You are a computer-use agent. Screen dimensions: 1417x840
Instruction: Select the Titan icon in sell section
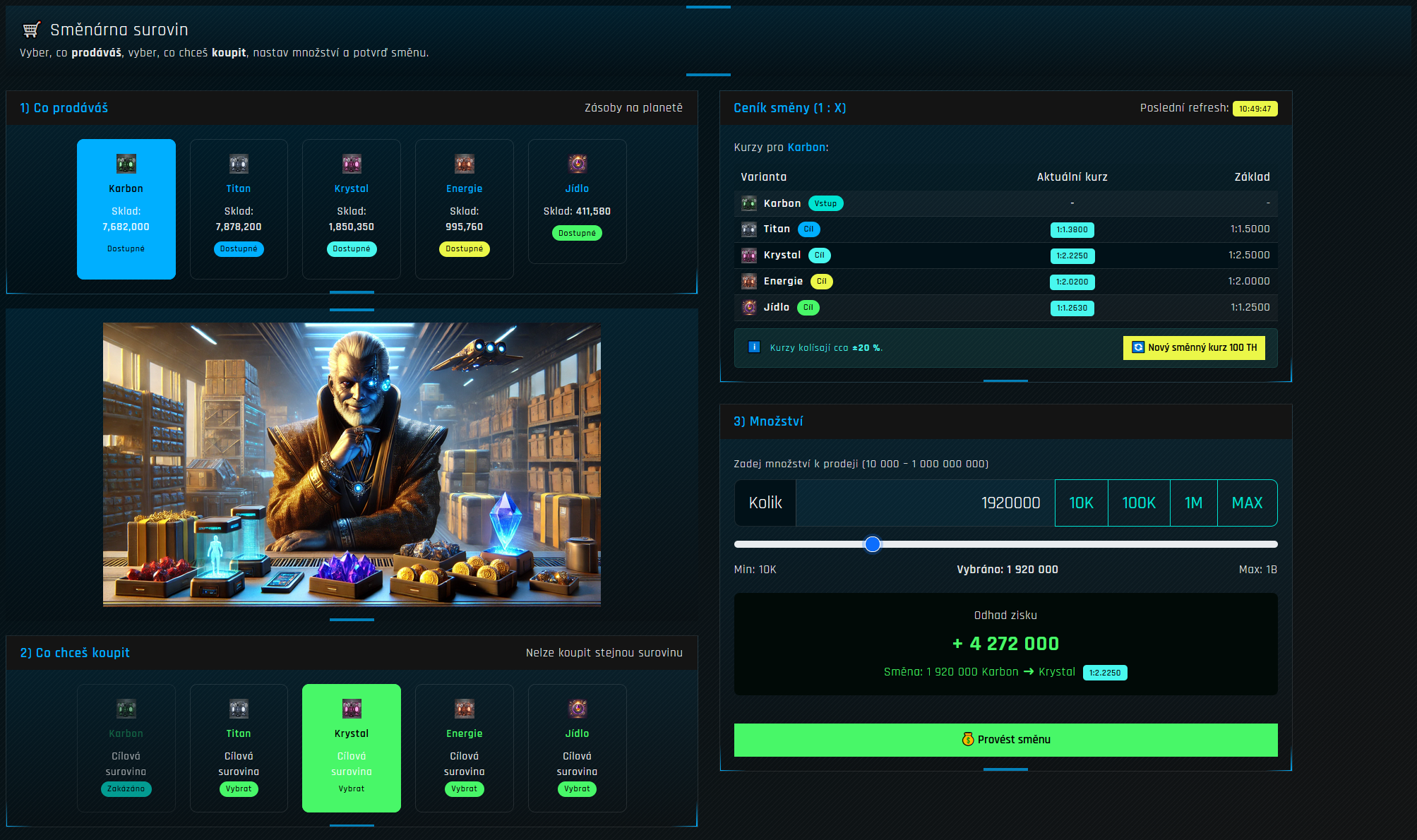pyautogui.click(x=239, y=164)
